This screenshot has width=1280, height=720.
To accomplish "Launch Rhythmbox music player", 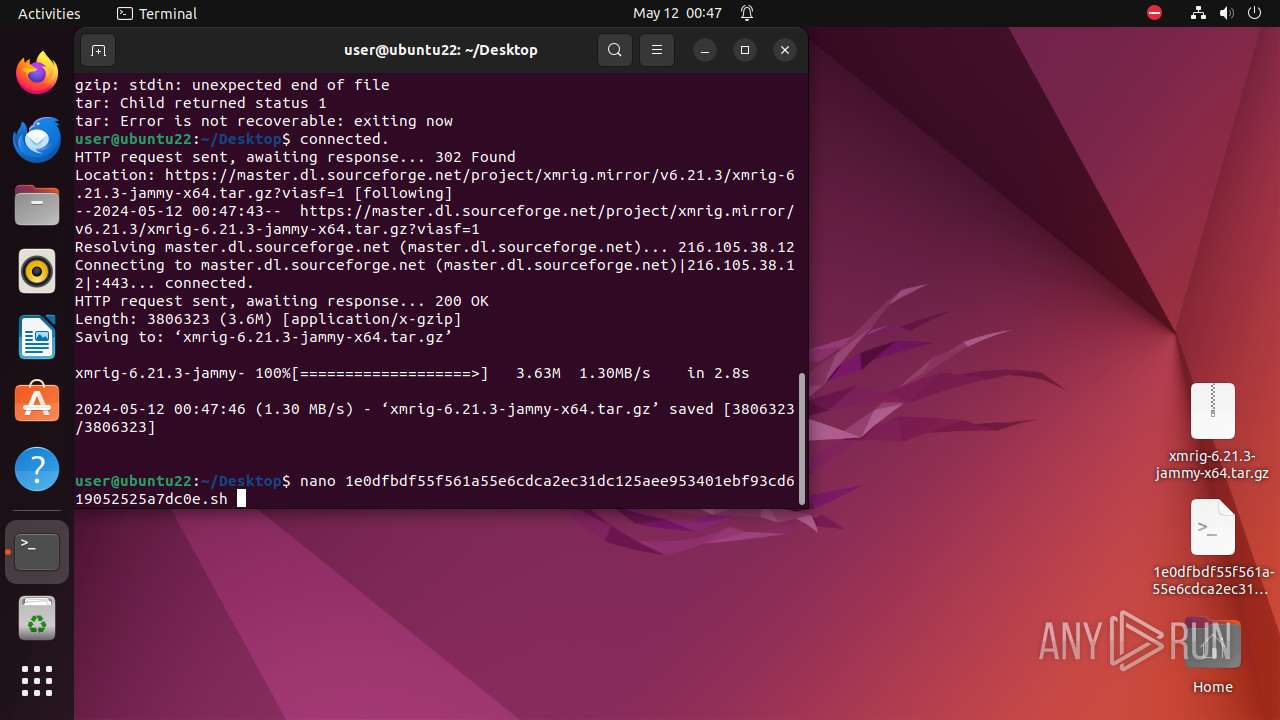I will pyautogui.click(x=37, y=271).
